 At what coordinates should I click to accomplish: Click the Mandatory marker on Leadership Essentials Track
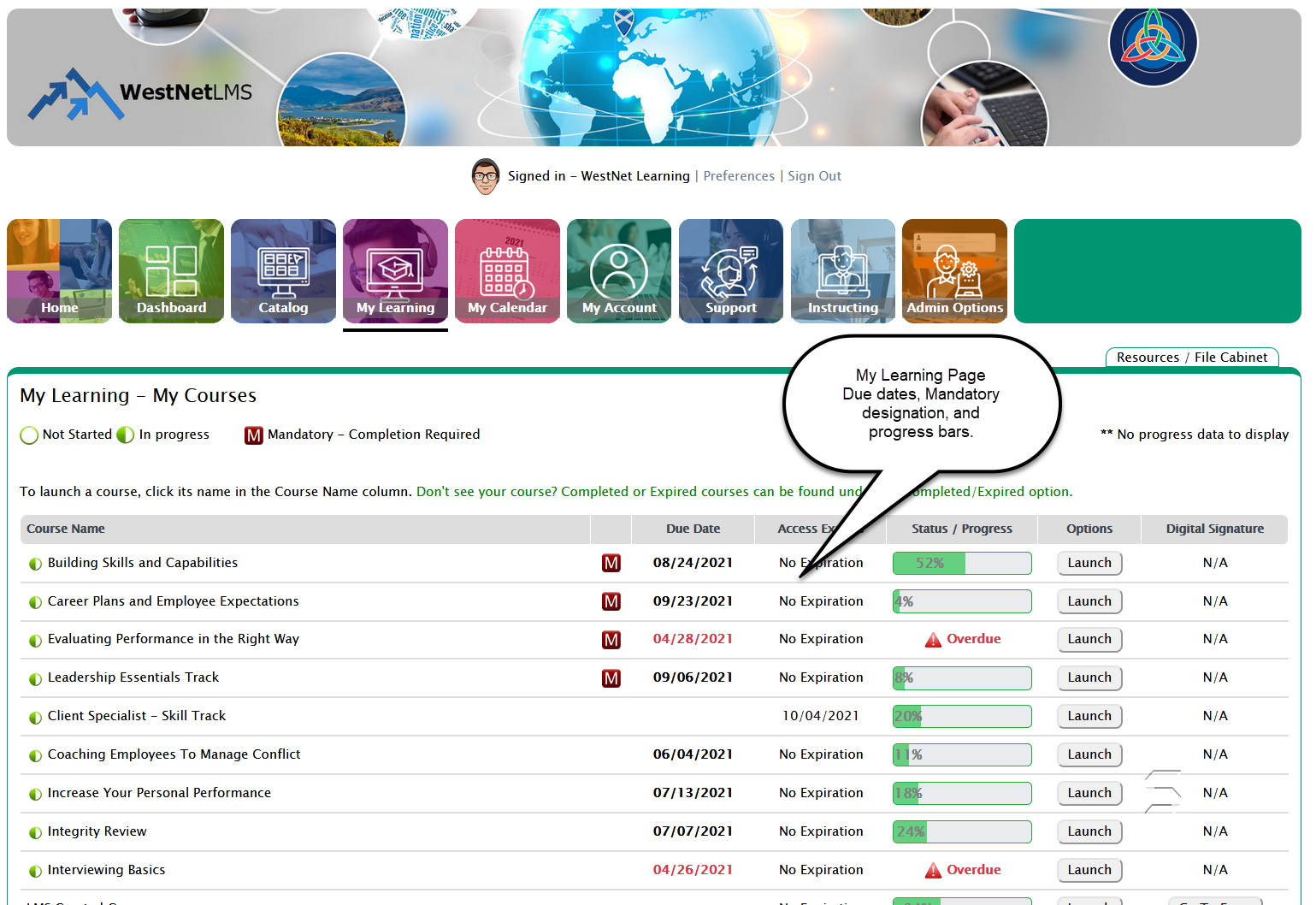(x=611, y=677)
